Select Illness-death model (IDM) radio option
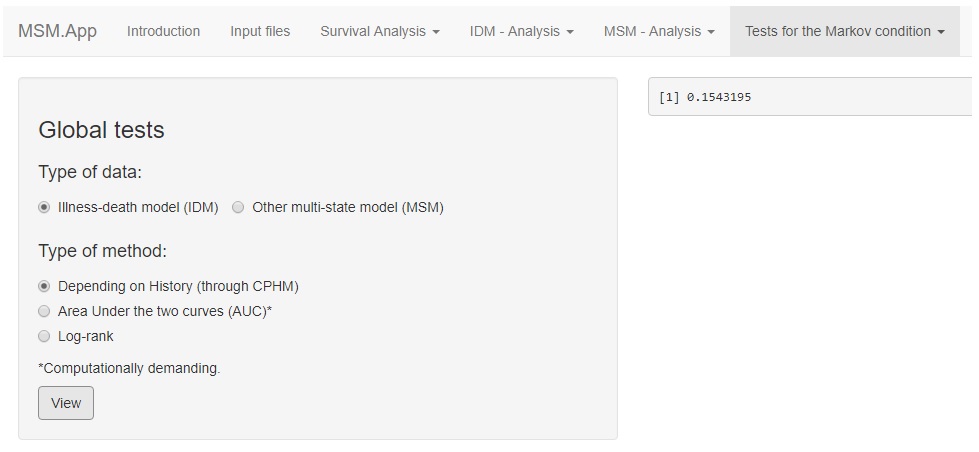The width and height of the screenshot is (979, 452). click(44, 208)
